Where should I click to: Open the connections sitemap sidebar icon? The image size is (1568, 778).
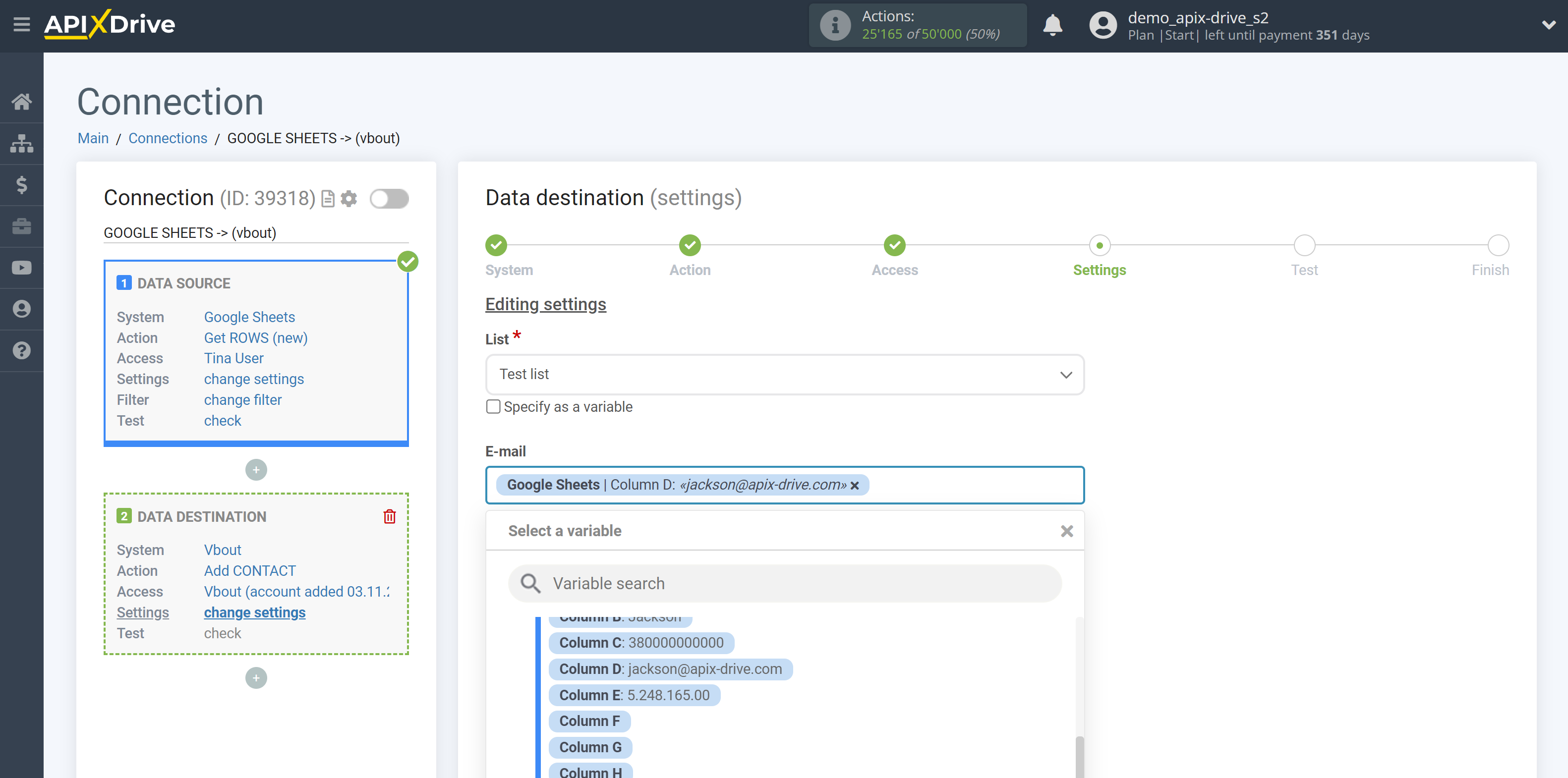pyautogui.click(x=21, y=144)
